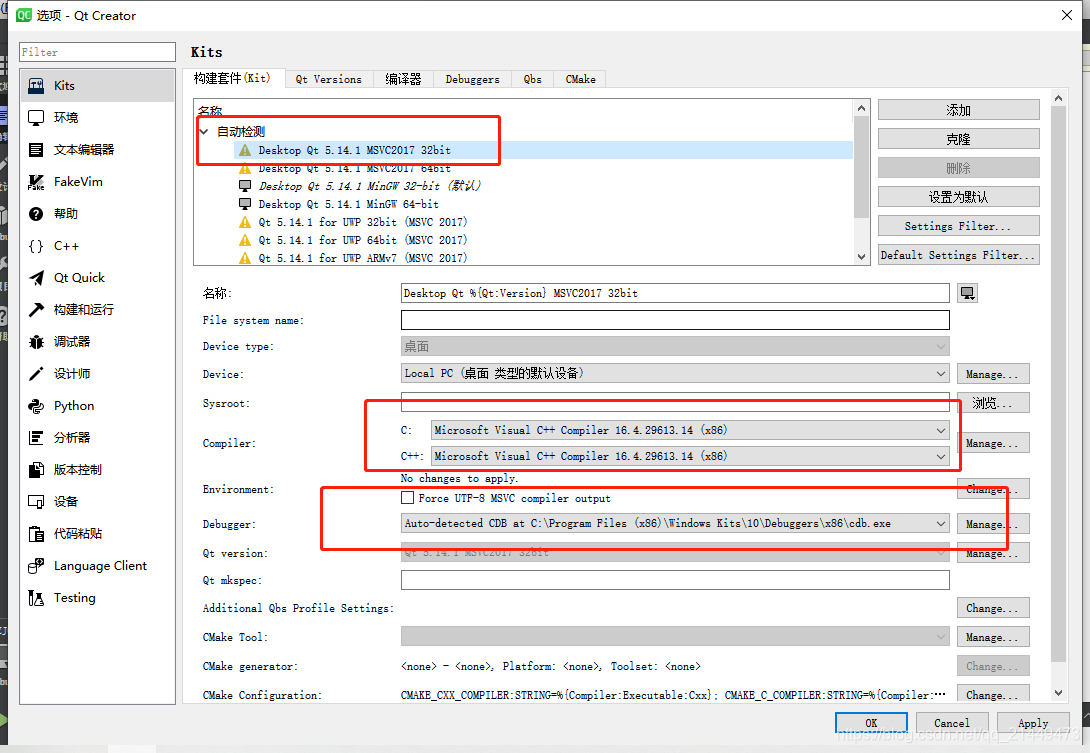Open the Python settings category
Image resolution: width=1090 pixels, height=753 pixels.
(97, 405)
